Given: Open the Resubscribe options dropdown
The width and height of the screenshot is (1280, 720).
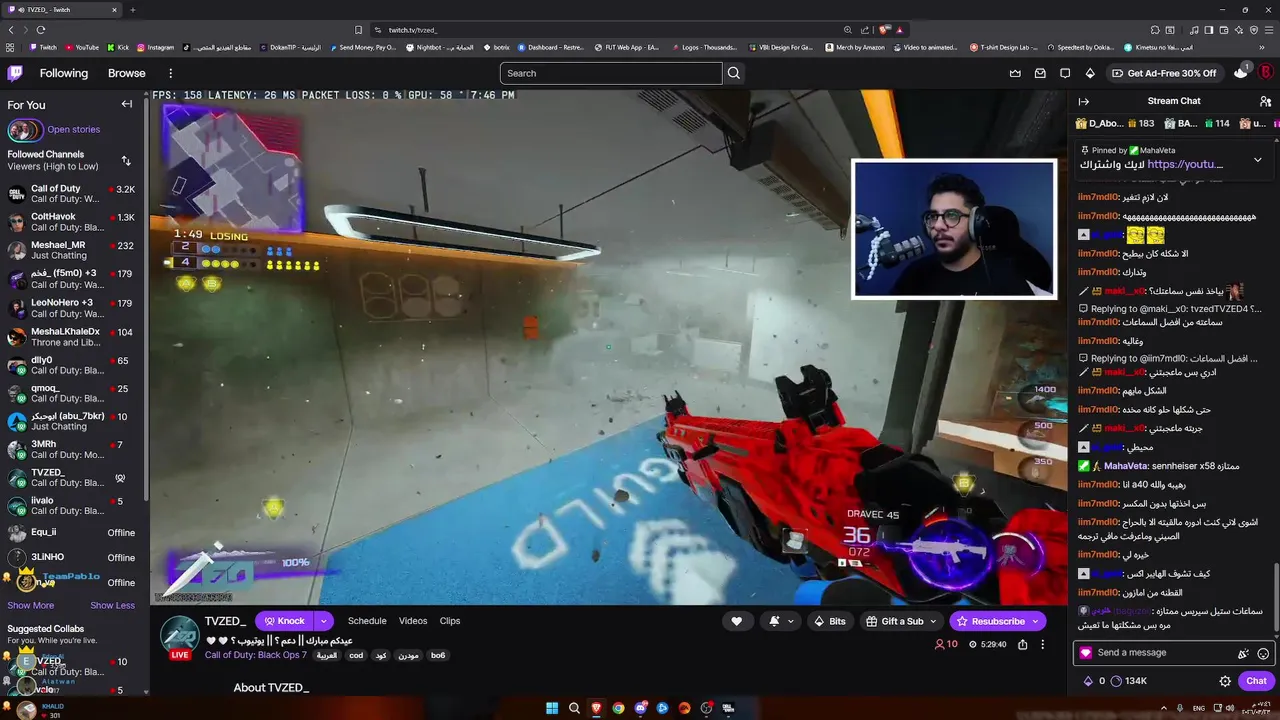Looking at the screenshot, I should [x=1037, y=621].
